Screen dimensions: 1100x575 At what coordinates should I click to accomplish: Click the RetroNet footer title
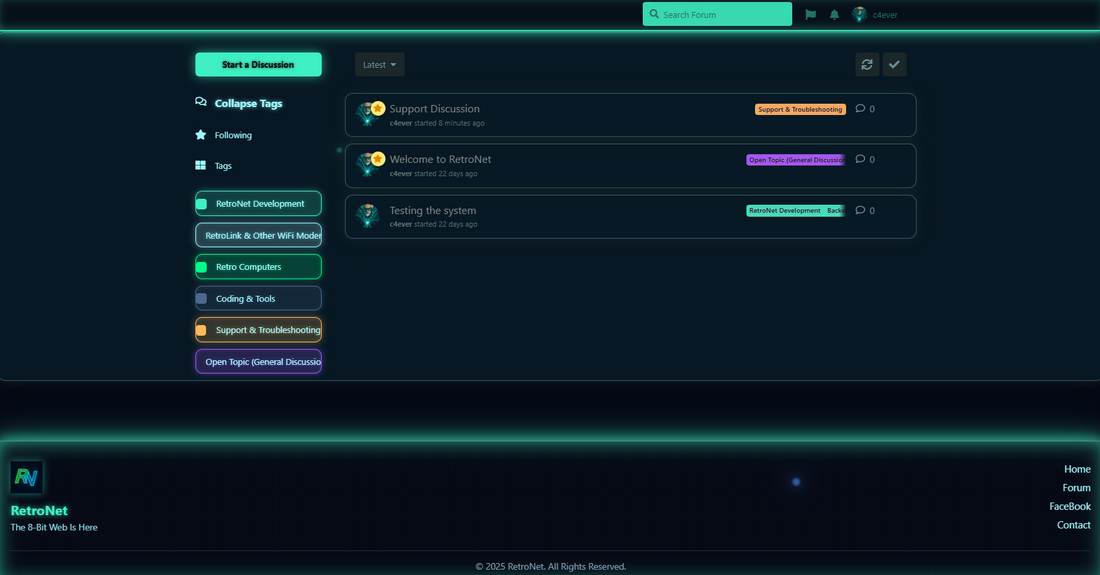[x=39, y=510]
